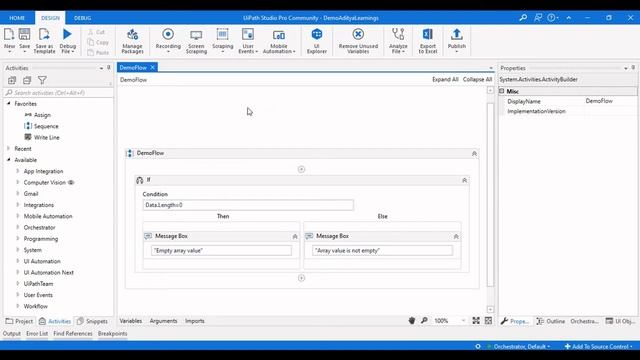Open the HOME tab
The height and width of the screenshot is (360, 640).
pyautogui.click(x=17, y=18)
